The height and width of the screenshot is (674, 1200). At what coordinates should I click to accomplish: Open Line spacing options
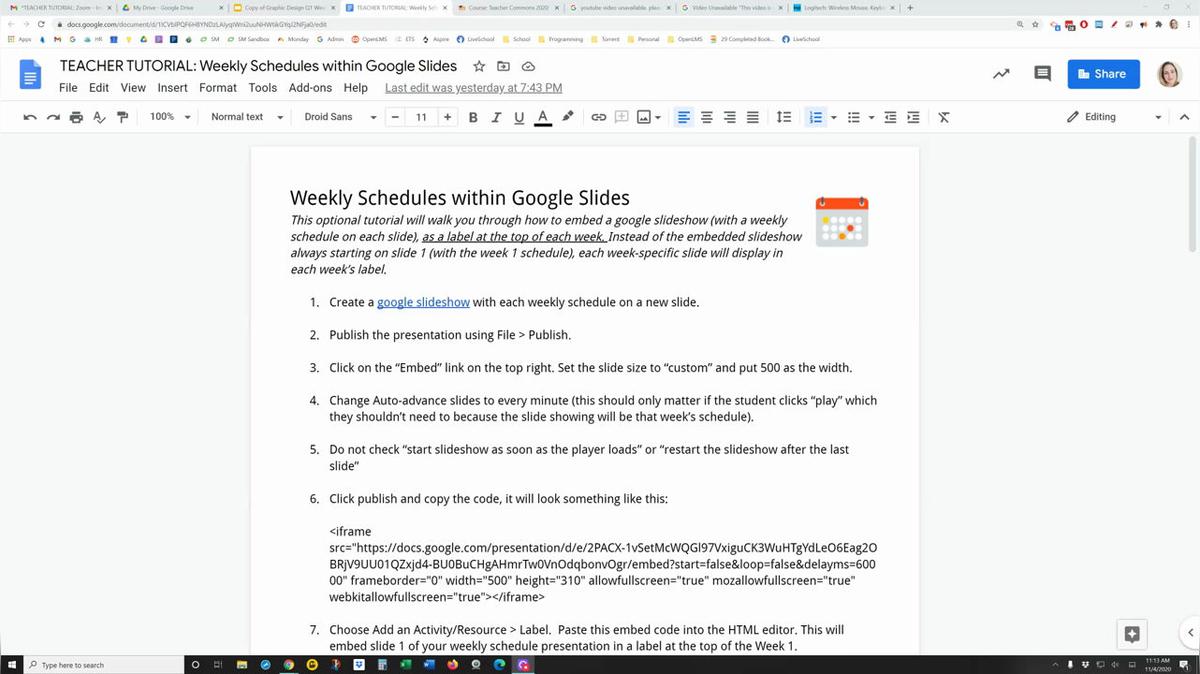click(785, 117)
